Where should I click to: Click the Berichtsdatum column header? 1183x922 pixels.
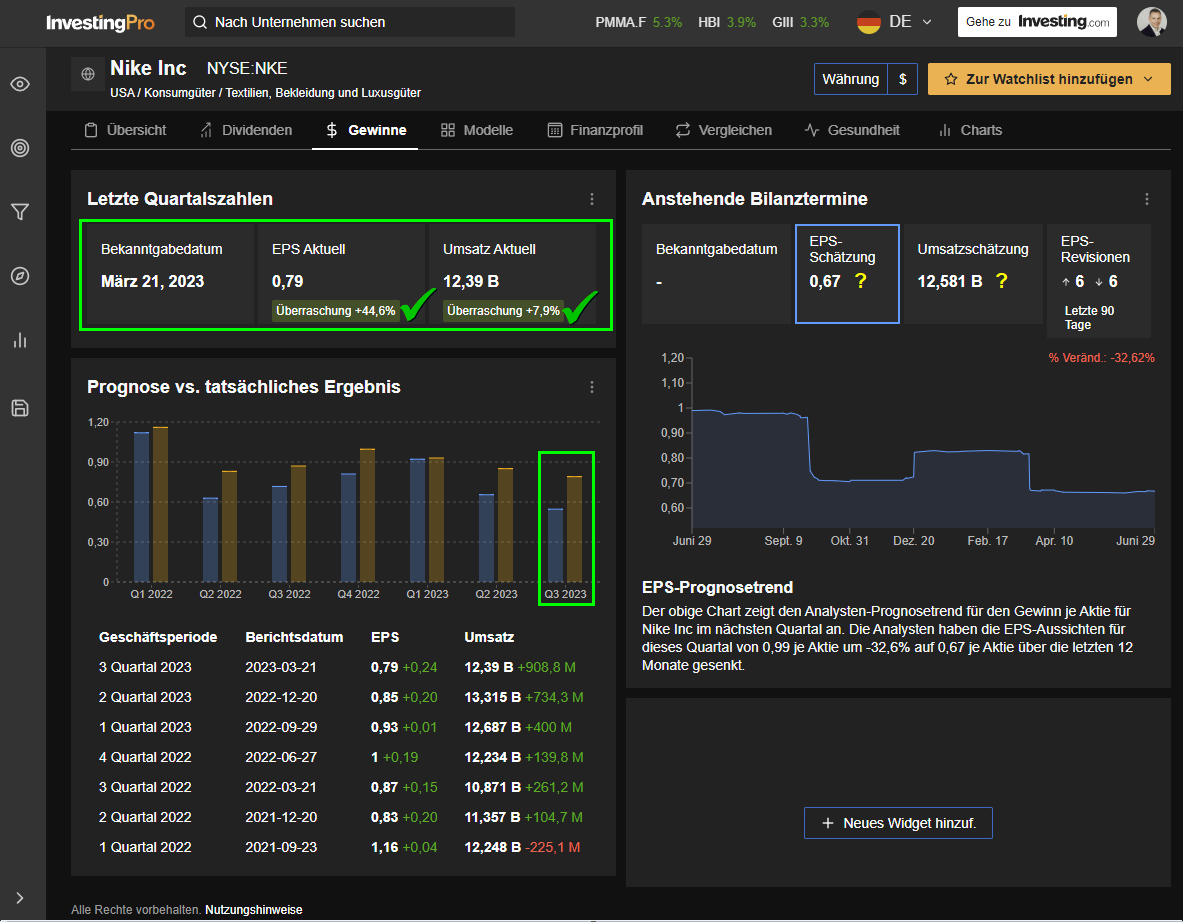pyautogui.click(x=294, y=638)
